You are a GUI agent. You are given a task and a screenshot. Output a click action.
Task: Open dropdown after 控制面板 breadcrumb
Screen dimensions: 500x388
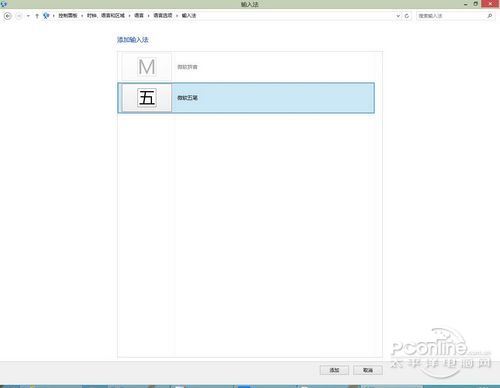(x=82, y=16)
